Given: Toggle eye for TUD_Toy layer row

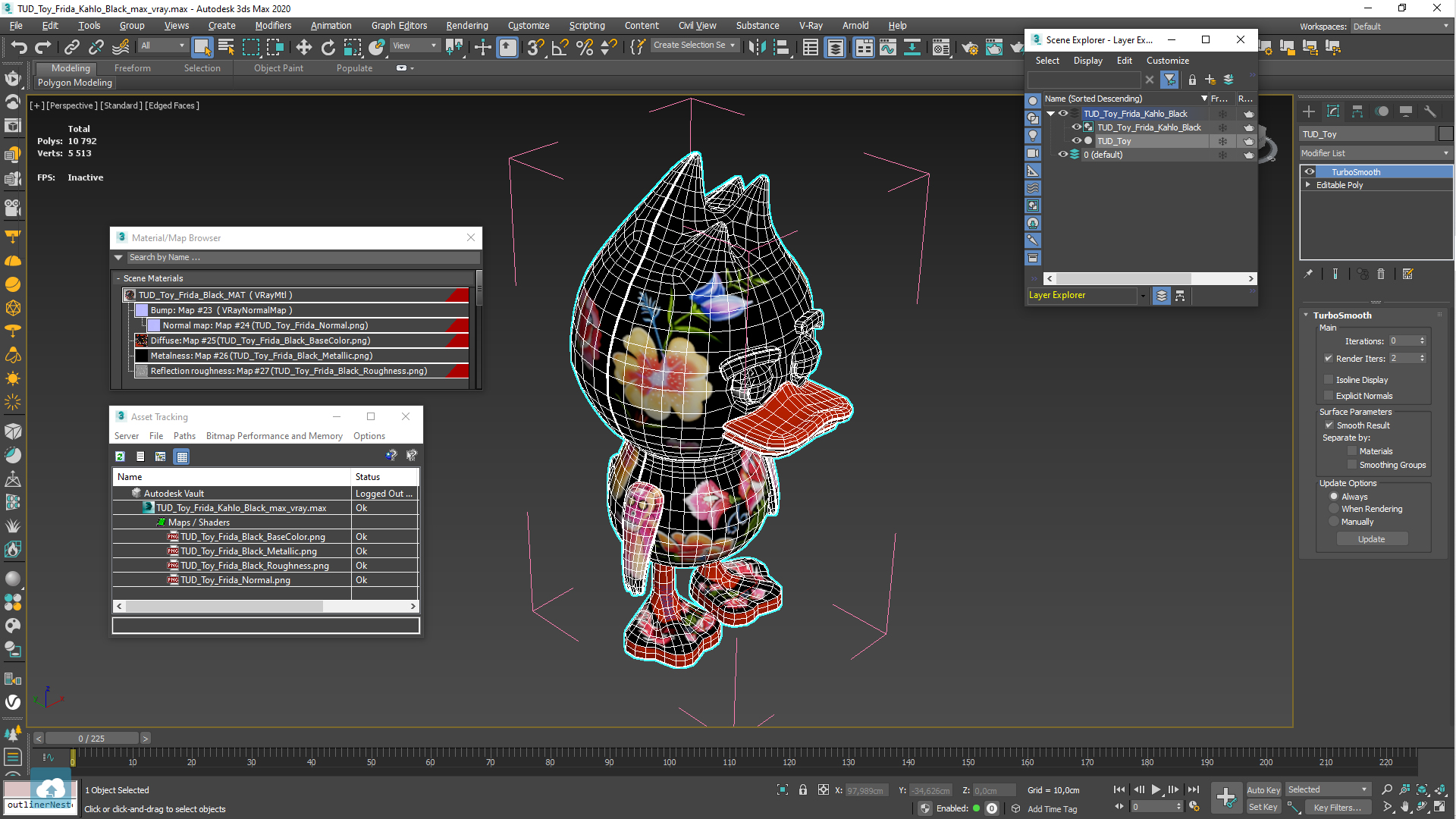Looking at the screenshot, I should (x=1076, y=141).
